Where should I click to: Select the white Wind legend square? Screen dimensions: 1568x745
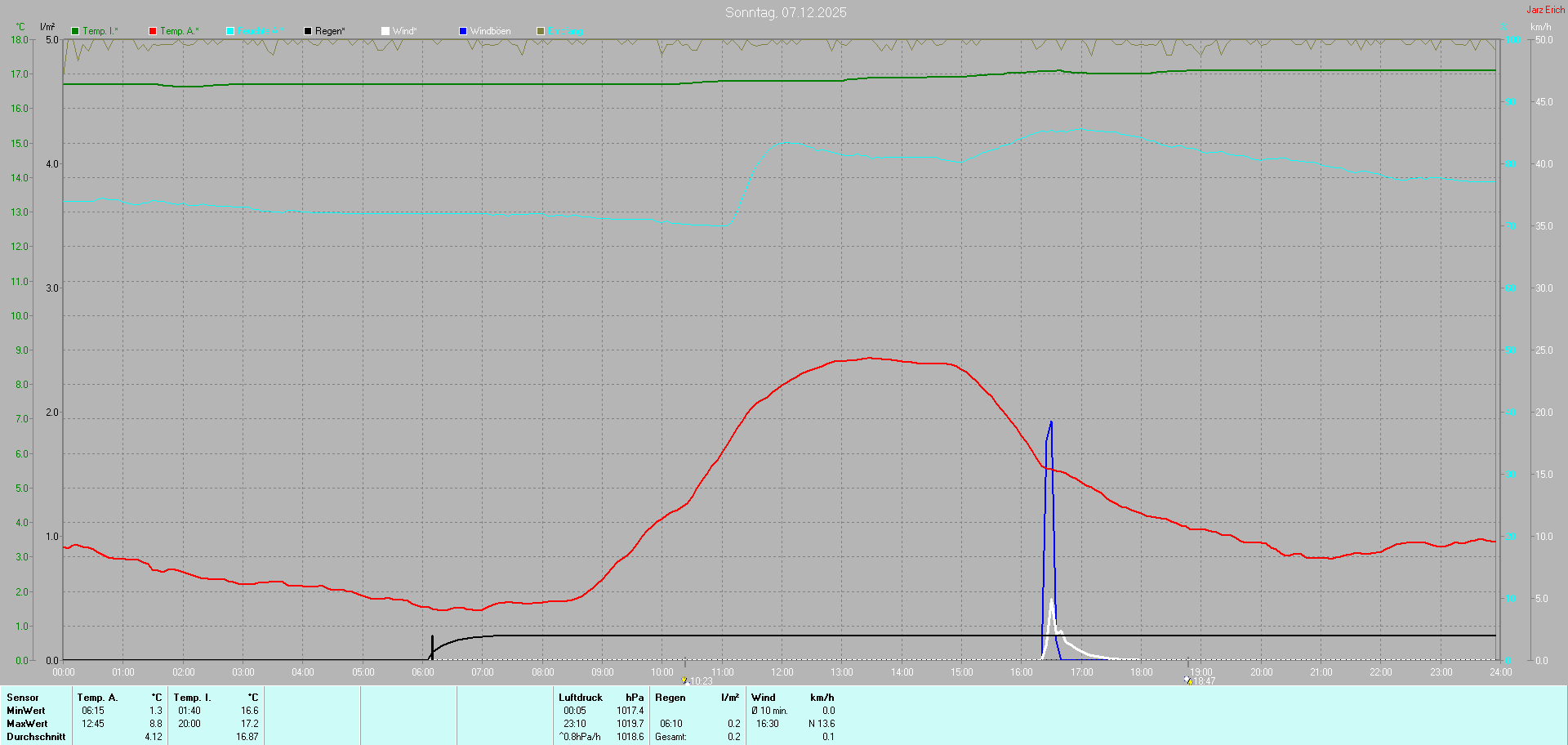click(385, 31)
